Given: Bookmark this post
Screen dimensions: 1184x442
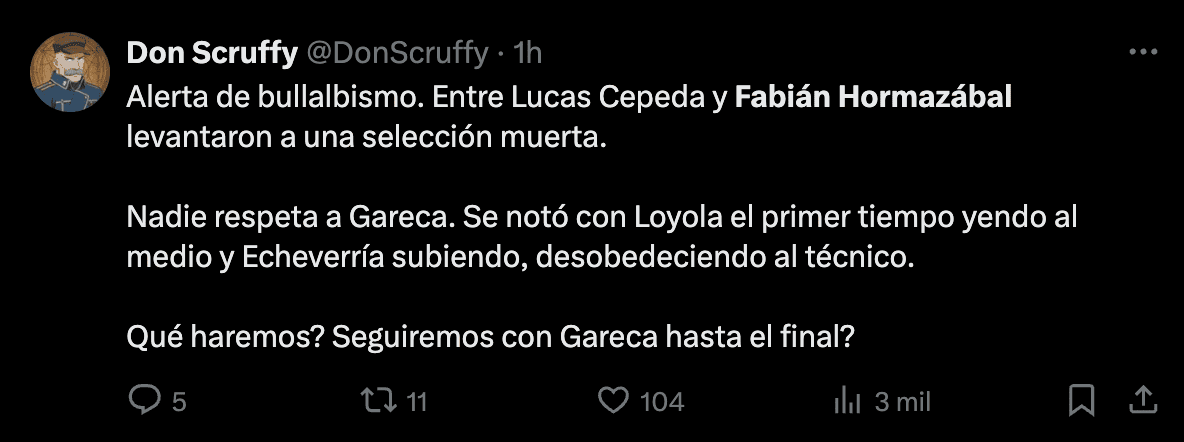Looking at the screenshot, I should coord(1081,401).
